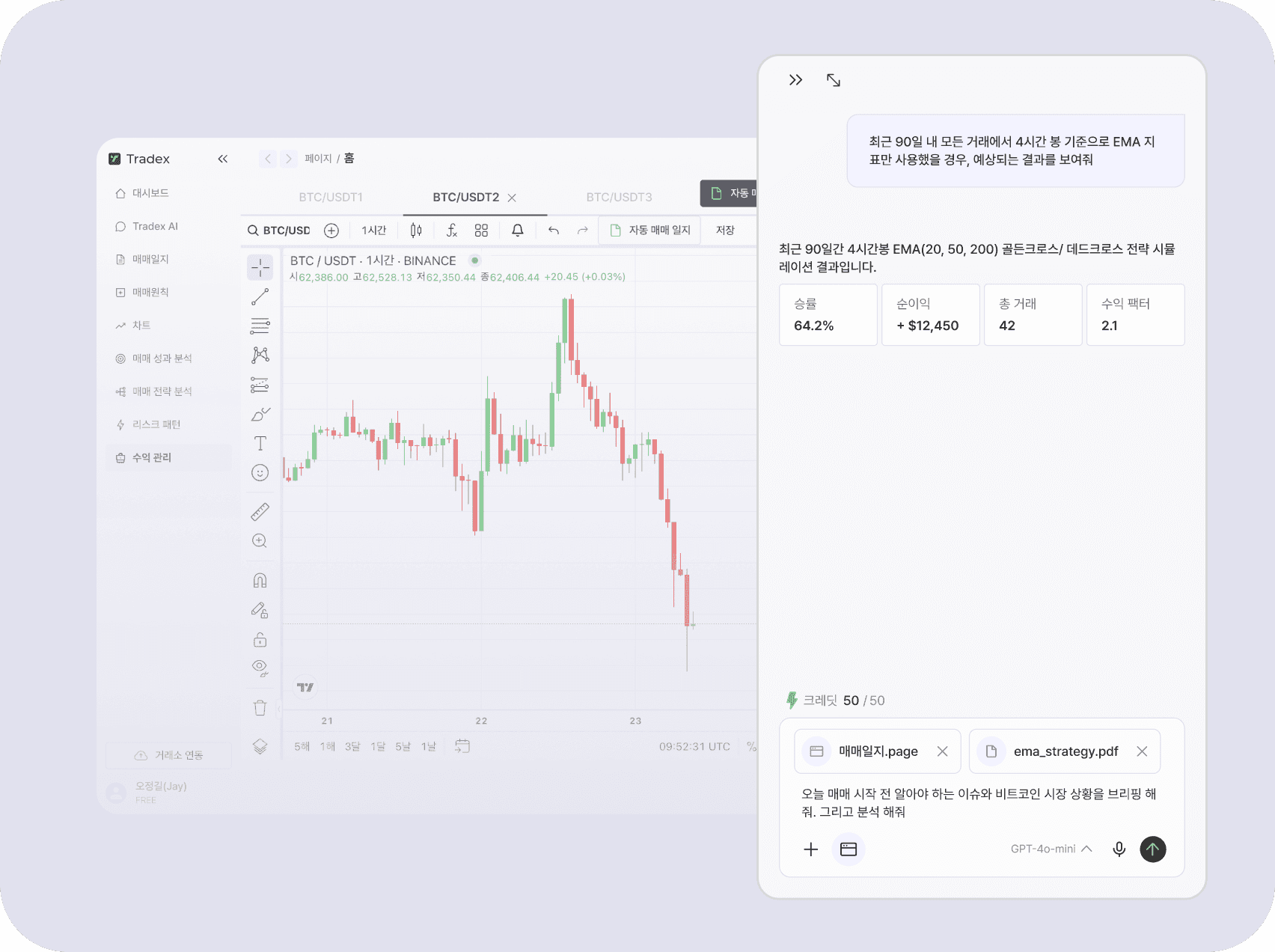Toggle the lock drawings icon
The image size is (1275, 952).
pos(260,639)
